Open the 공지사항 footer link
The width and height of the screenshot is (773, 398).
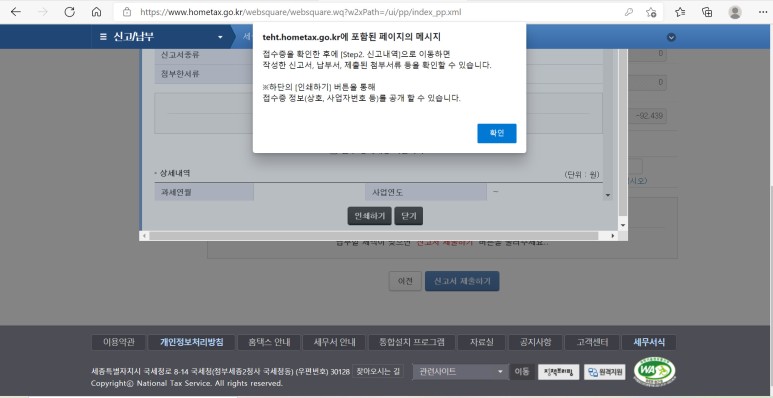(535, 342)
